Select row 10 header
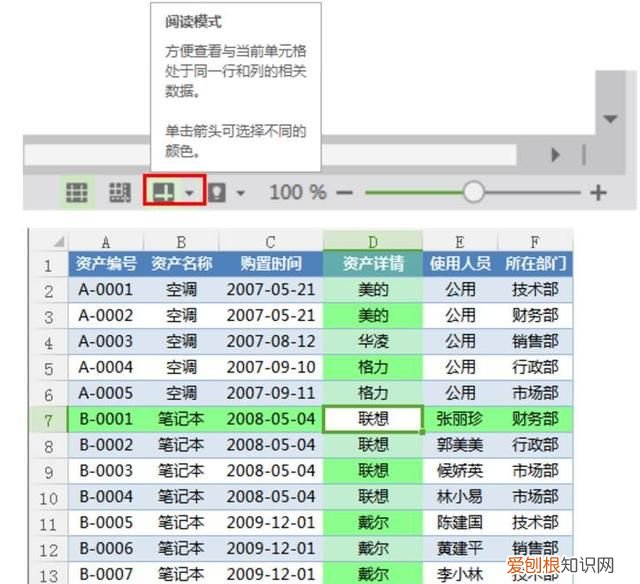640x584 pixels. 48,498
